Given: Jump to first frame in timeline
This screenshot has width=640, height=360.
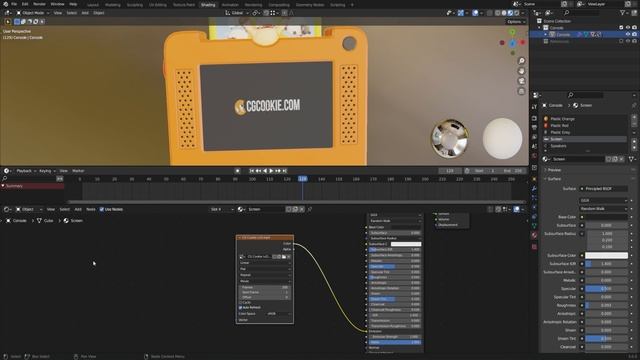Looking at the screenshot, I should click(252, 171).
